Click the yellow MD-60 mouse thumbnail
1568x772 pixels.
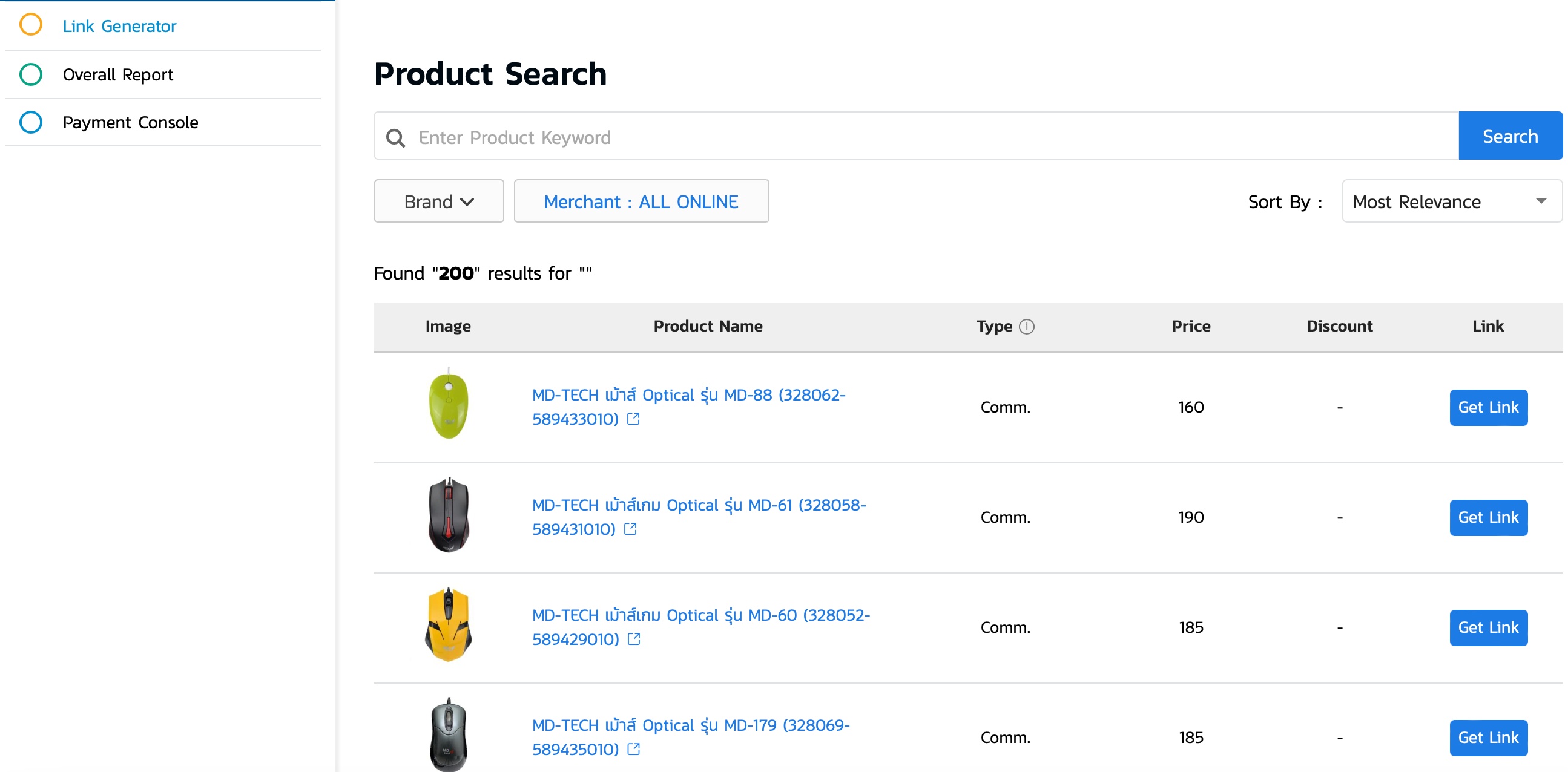tap(449, 625)
